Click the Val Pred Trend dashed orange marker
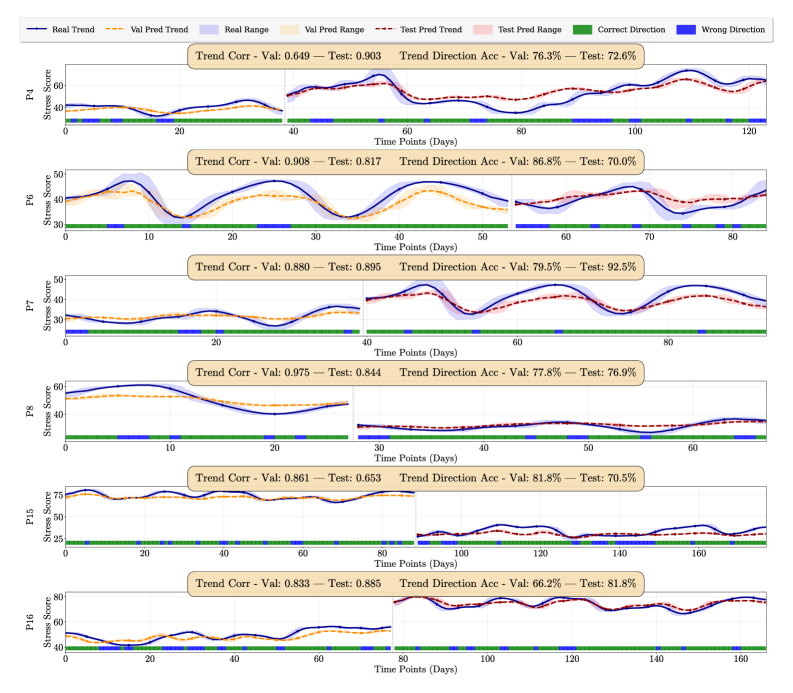Image resolution: width=793 pixels, height=693 pixels. (x=141, y=30)
